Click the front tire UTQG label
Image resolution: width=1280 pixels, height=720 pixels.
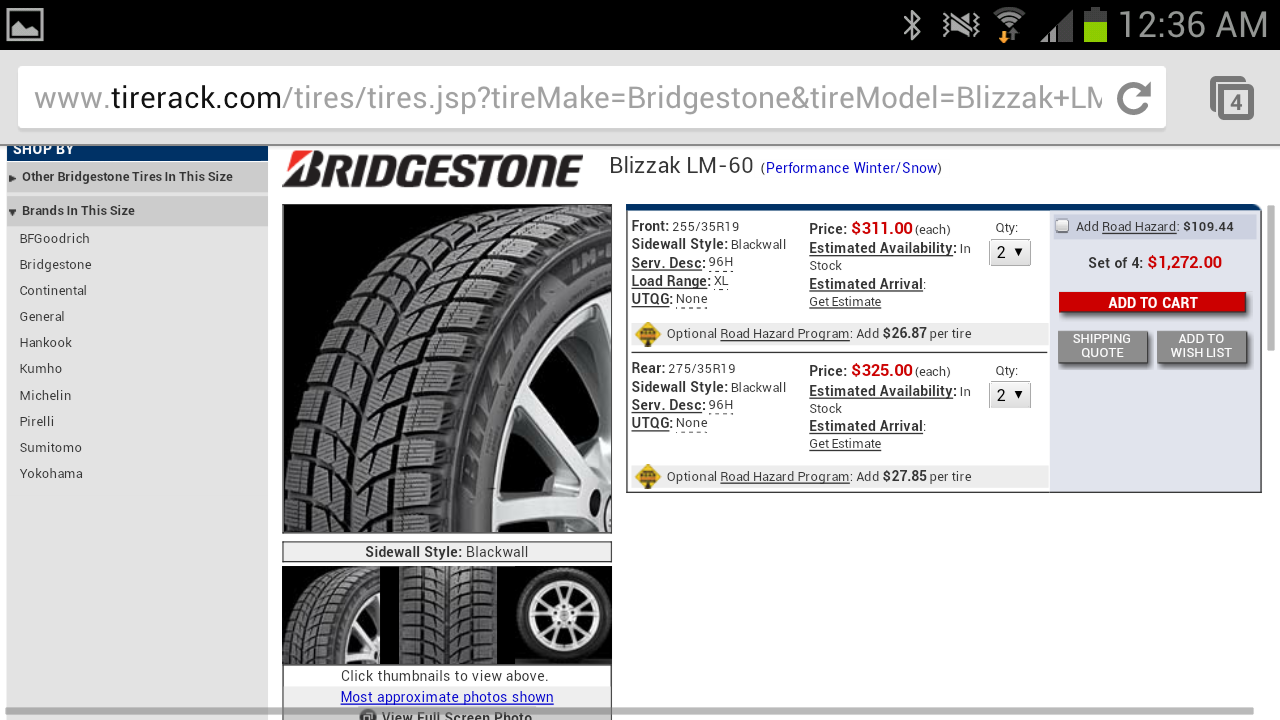pos(652,299)
